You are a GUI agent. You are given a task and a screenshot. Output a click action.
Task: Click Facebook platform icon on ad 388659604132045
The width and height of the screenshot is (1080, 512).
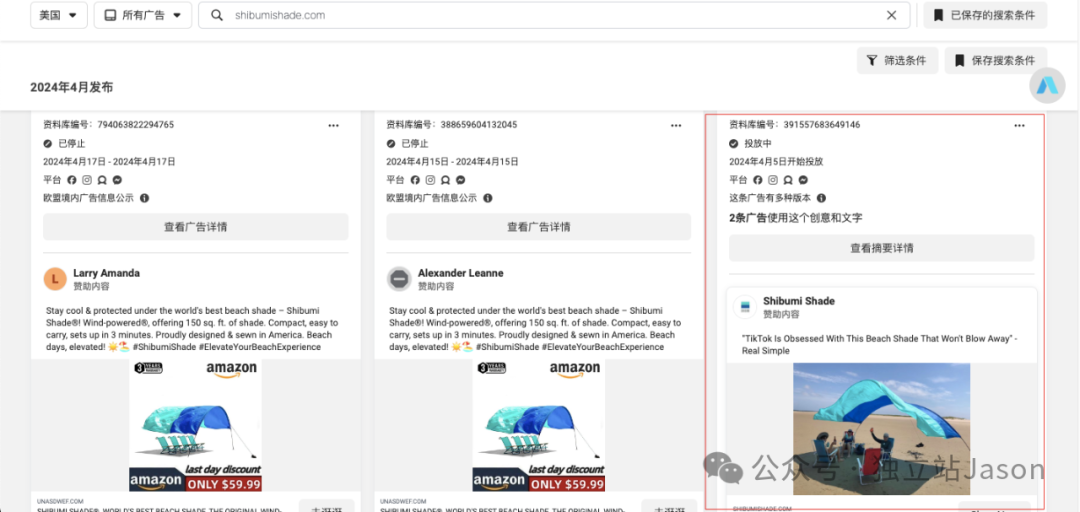coord(415,180)
